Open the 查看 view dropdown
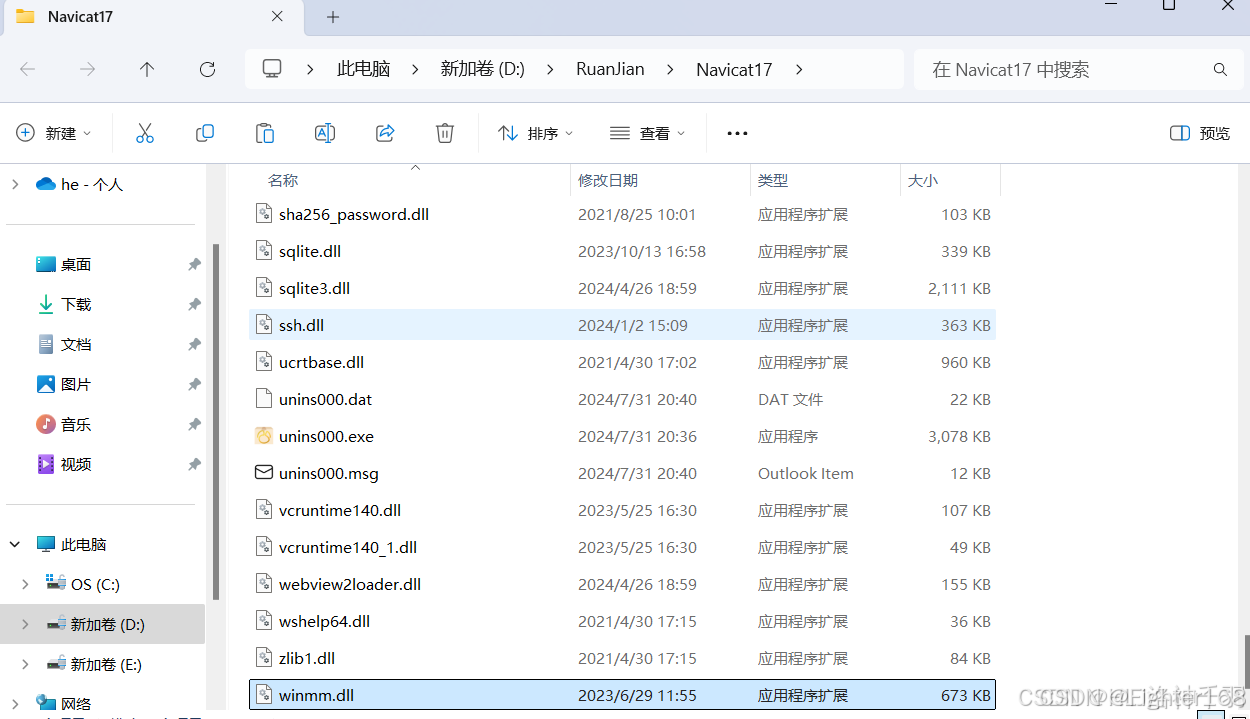This screenshot has width=1250, height=719. point(647,132)
